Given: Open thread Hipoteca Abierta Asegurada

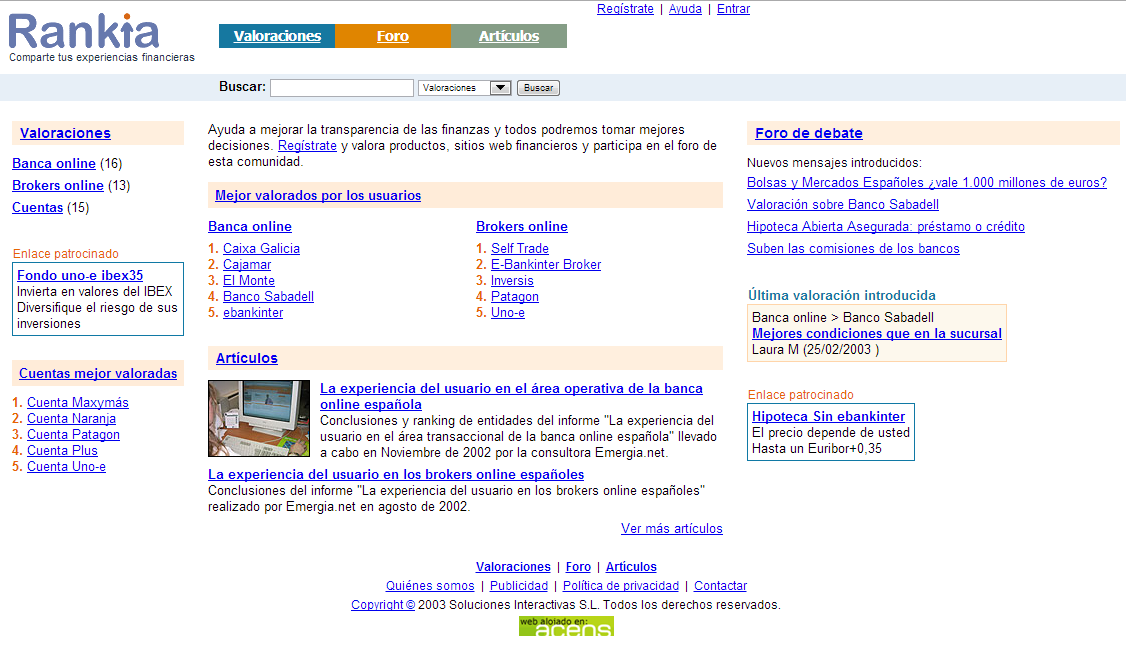Looking at the screenshot, I should (885, 227).
